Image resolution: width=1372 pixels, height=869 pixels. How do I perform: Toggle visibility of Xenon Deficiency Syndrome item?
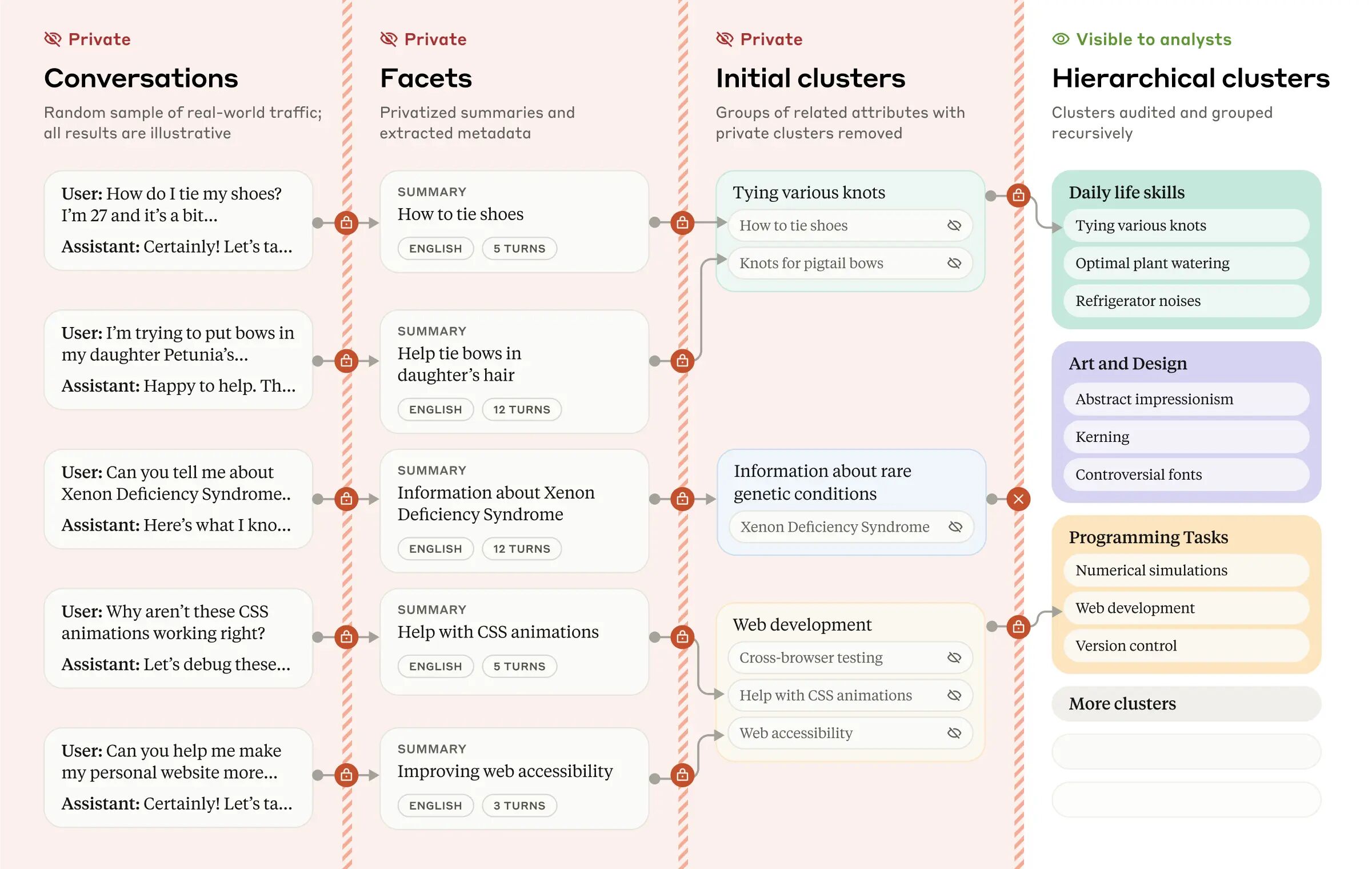tap(955, 527)
